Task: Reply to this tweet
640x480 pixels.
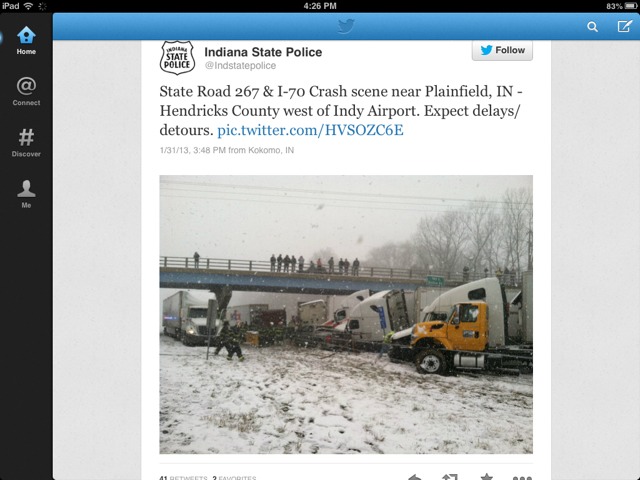Action: (415, 476)
